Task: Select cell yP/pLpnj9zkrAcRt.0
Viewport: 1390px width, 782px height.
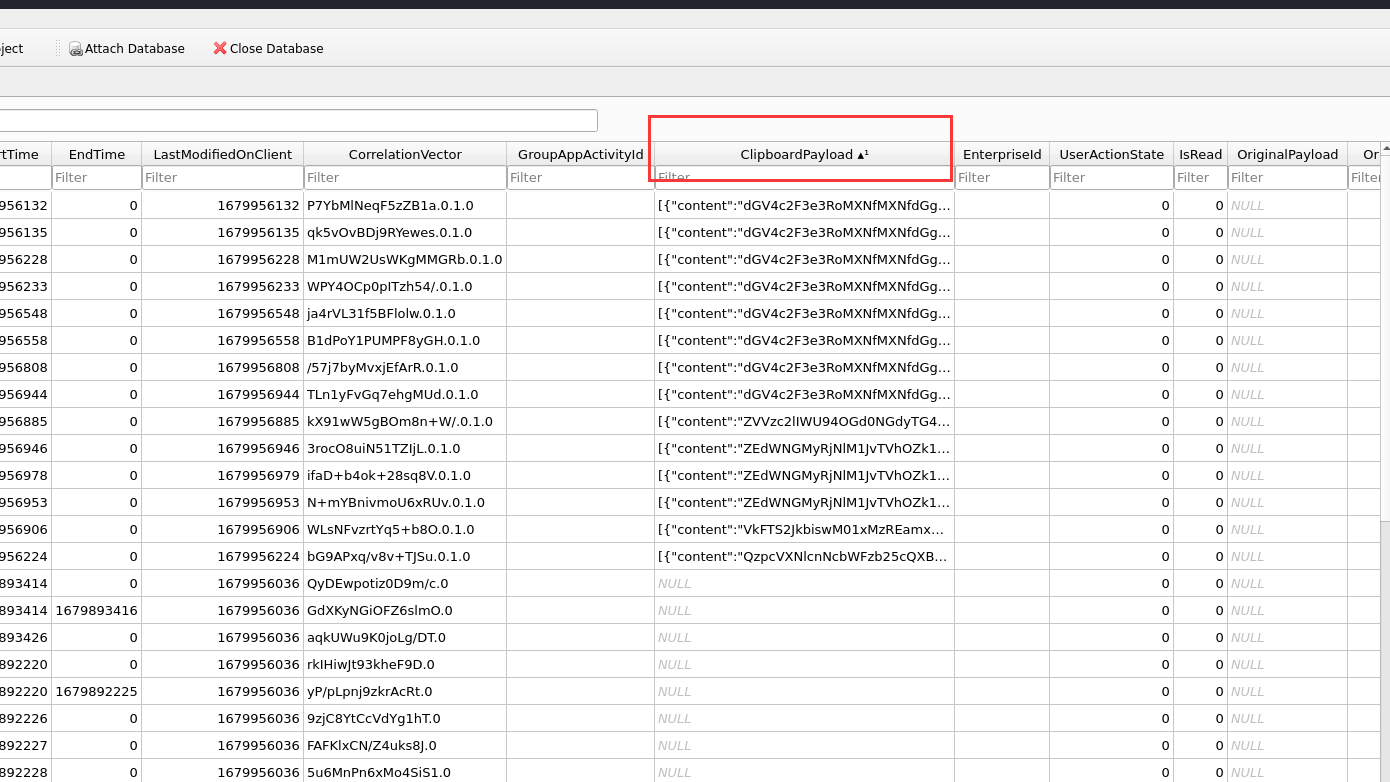Action: [405, 691]
